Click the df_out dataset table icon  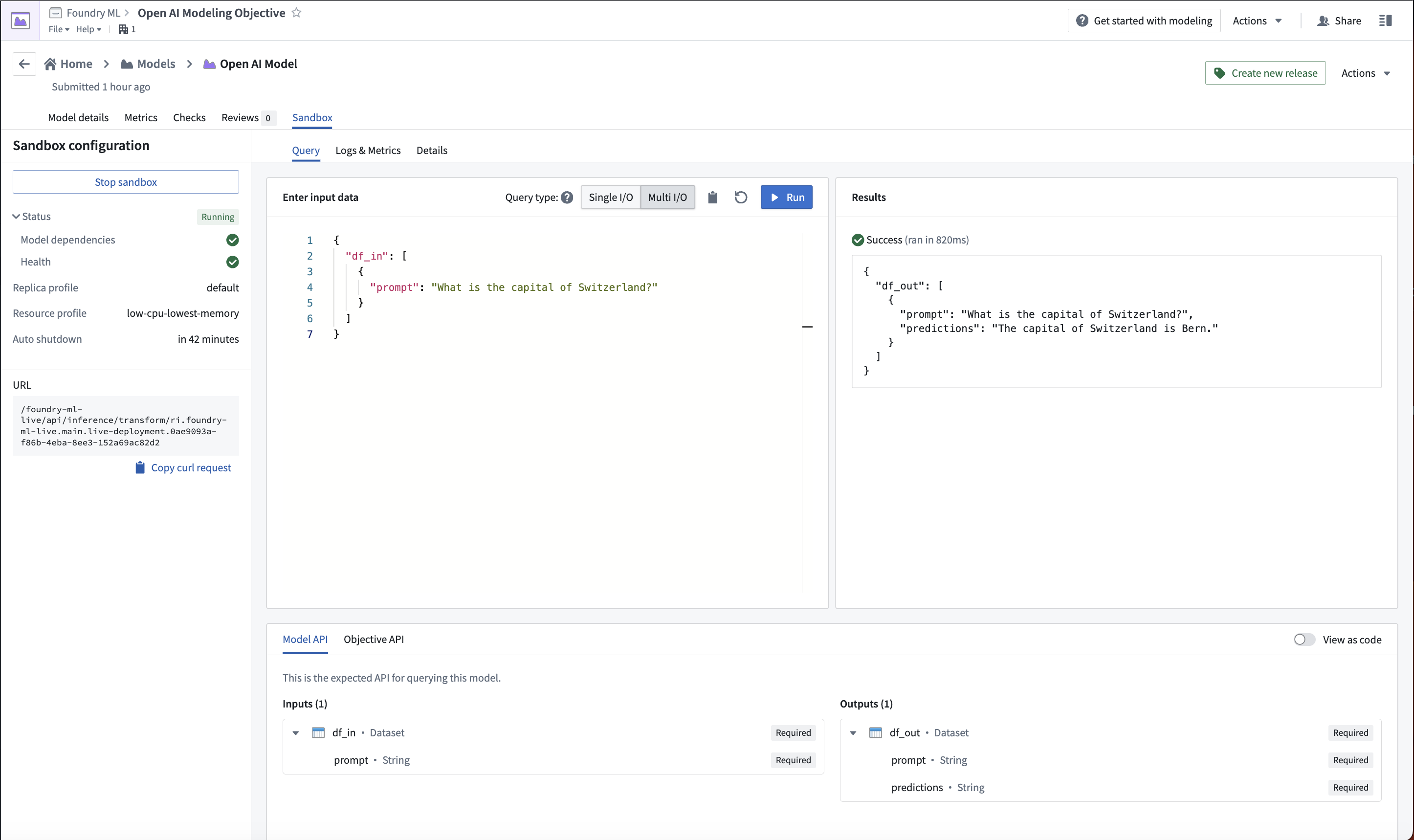(x=875, y=733)
